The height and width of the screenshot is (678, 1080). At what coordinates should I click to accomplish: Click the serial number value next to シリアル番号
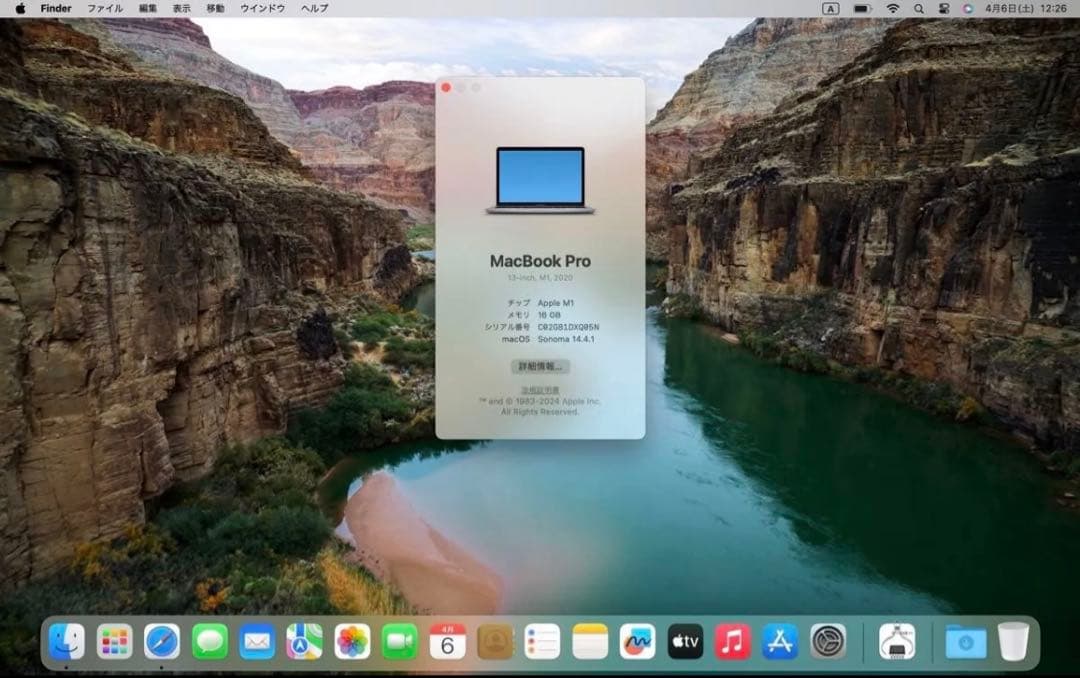point(568,327)
